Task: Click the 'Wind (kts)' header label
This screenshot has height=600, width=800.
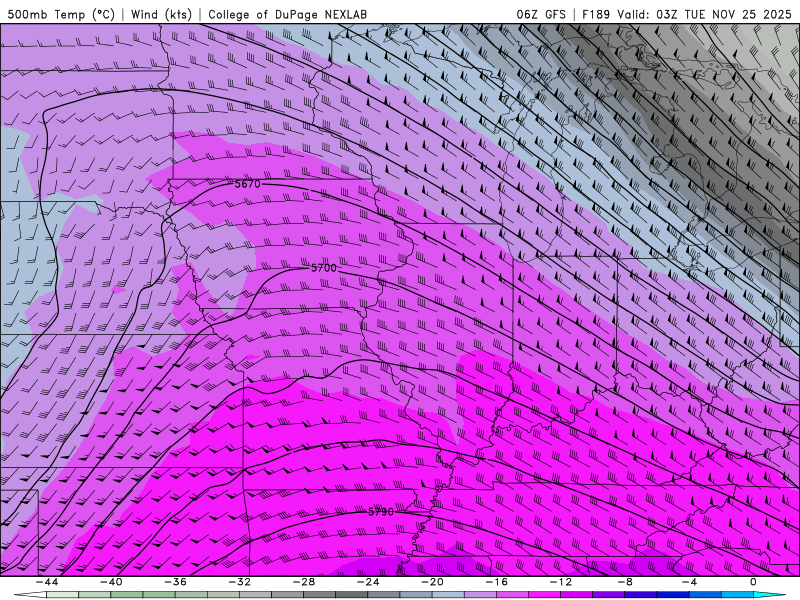Action: (x=161, y=14)
